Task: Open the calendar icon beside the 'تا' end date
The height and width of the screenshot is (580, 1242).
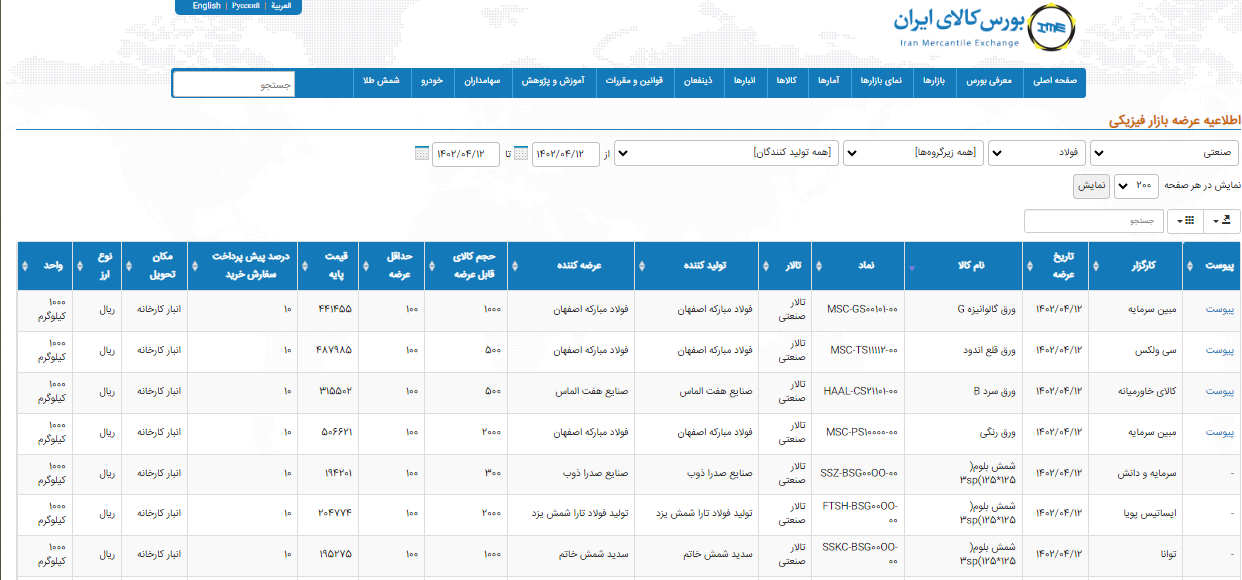Action: (x=421, y=154)
